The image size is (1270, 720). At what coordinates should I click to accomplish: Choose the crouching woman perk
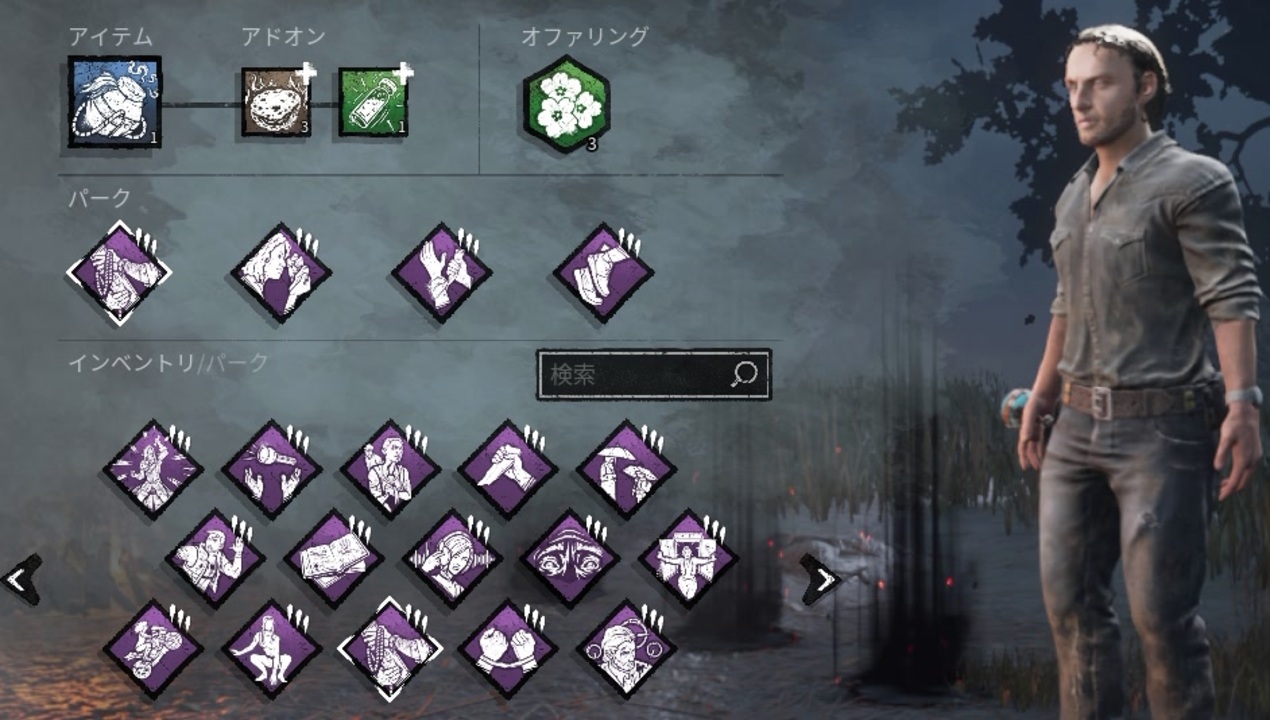(x=271, y=648)
